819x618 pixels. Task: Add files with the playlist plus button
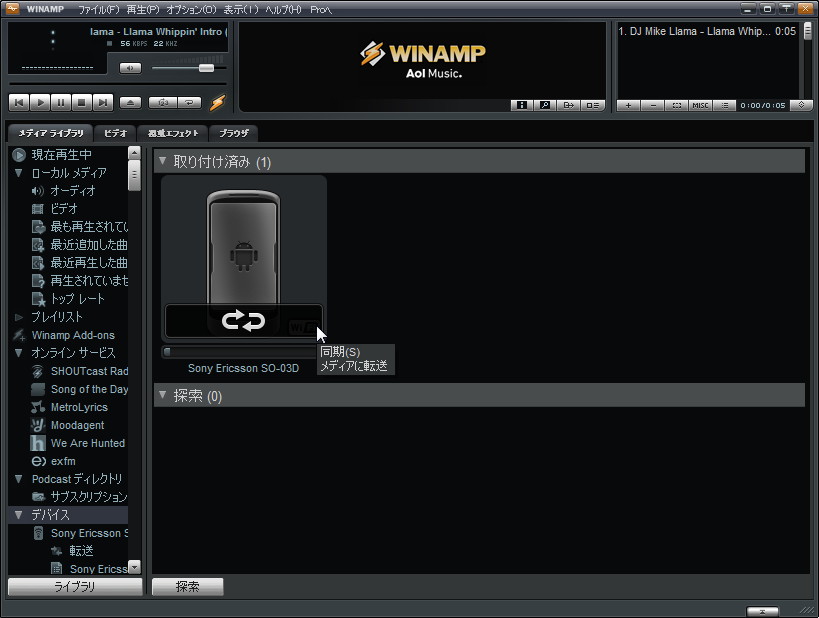point(628,105)
